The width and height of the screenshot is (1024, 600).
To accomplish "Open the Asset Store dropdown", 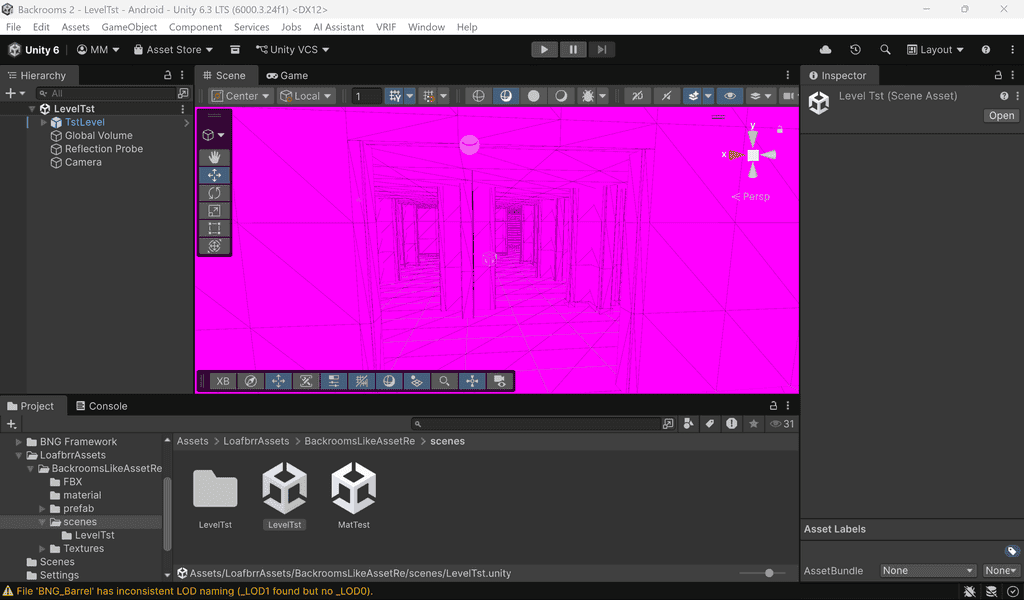I will point(173,50).
